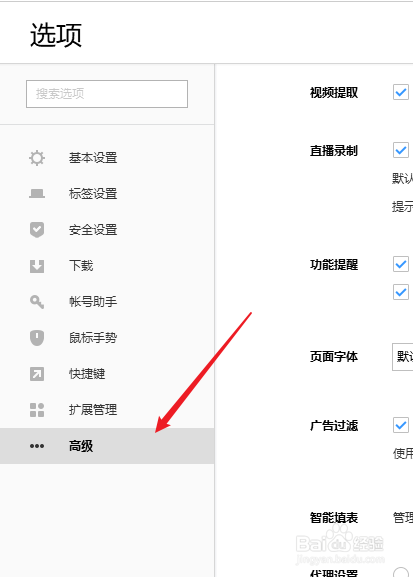Viewport: 413px width, 577px height.
Task: Click the 管理 link beside 智能填表
Action: tap(403, 517)
